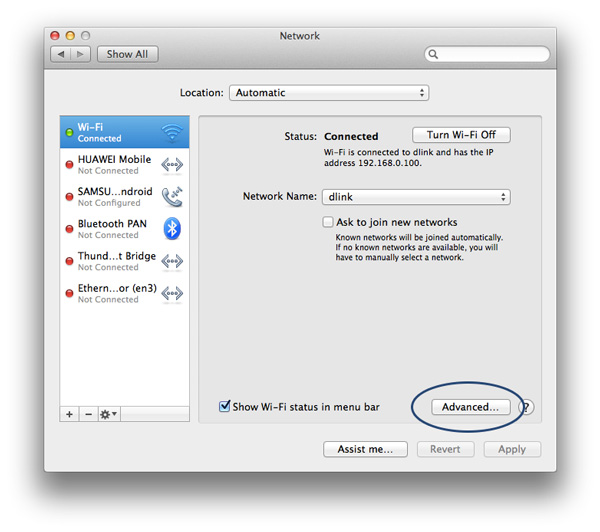The width and height of the screenshot is (600, 532).
Task: Select SAMSU...ndroid Not Configured service
Action: 125,197
